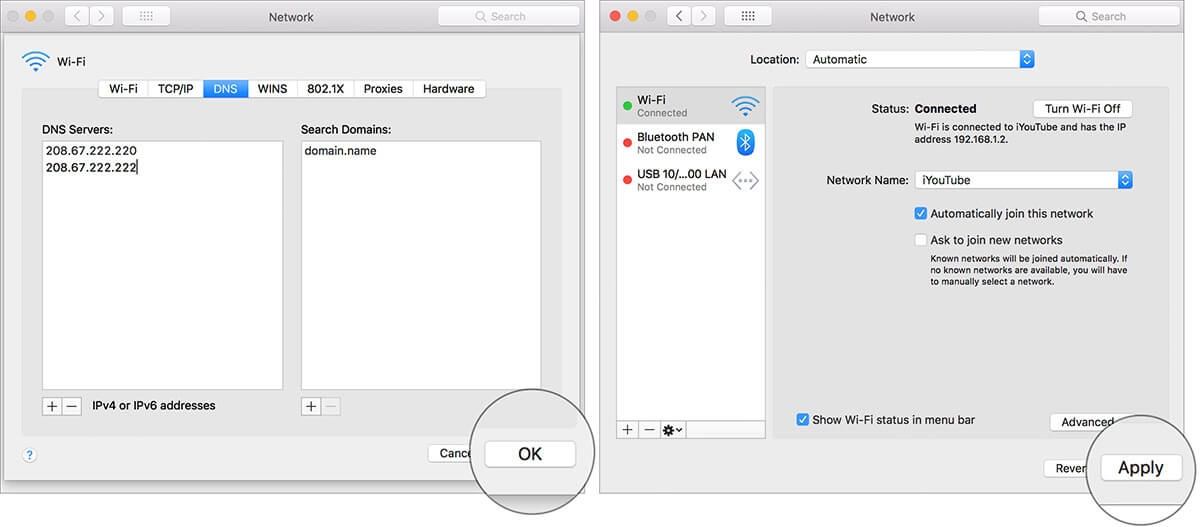Viewport: 1200px width, 527px height.
Task: Toggle Automatically join this network checkbox
Action: 921,213
